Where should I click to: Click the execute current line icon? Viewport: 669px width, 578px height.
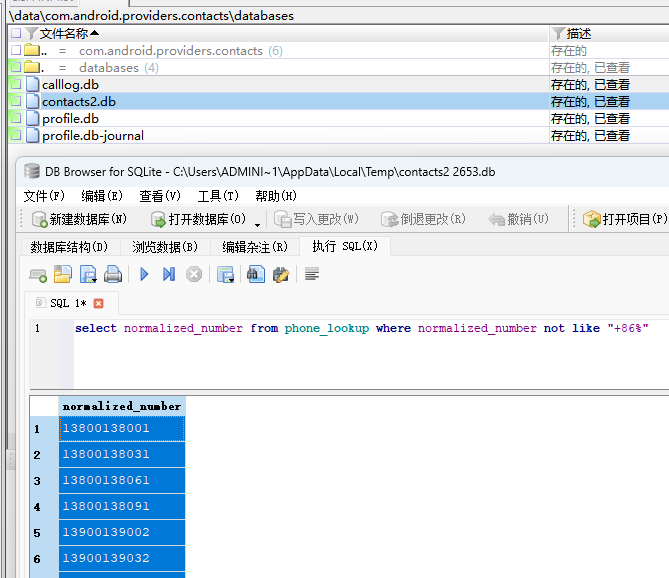168,274
